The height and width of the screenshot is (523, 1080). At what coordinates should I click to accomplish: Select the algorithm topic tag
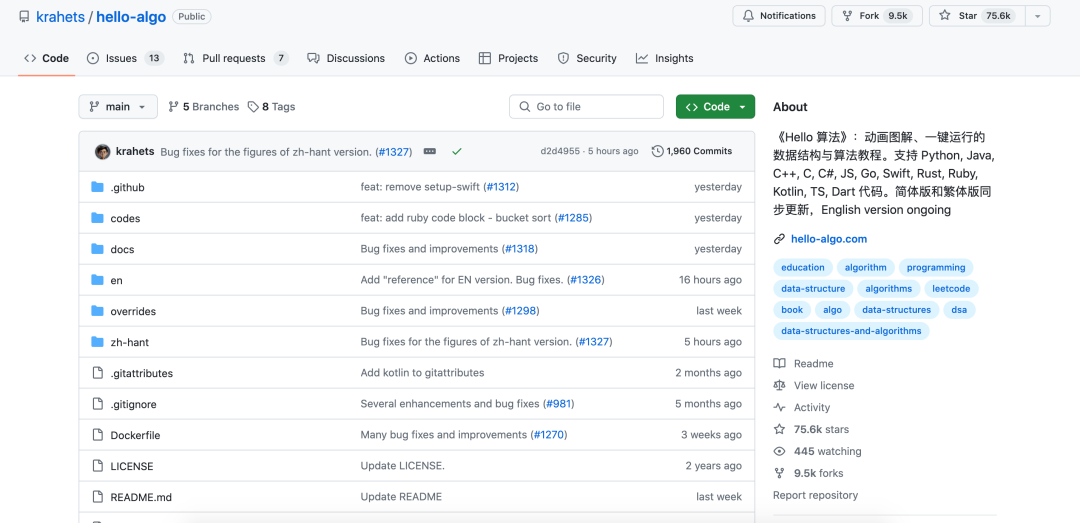[x=865, y=267]
